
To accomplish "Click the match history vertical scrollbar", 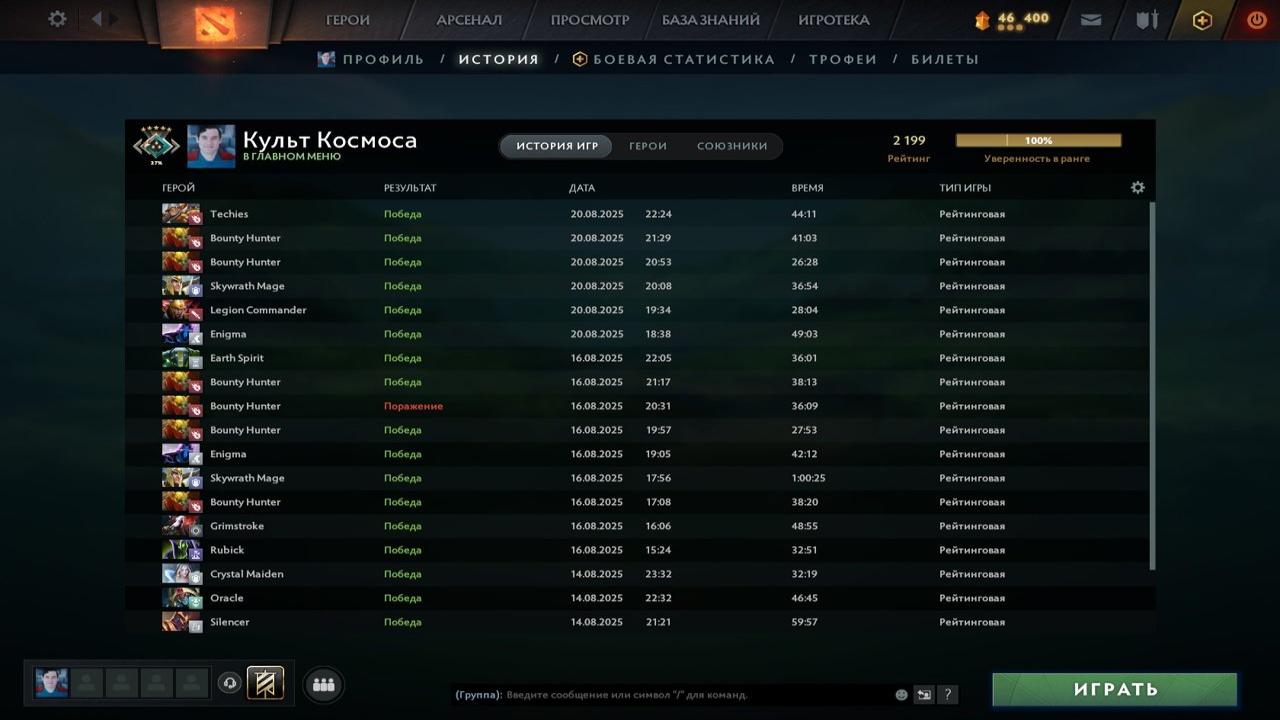I will (1152, 386).
